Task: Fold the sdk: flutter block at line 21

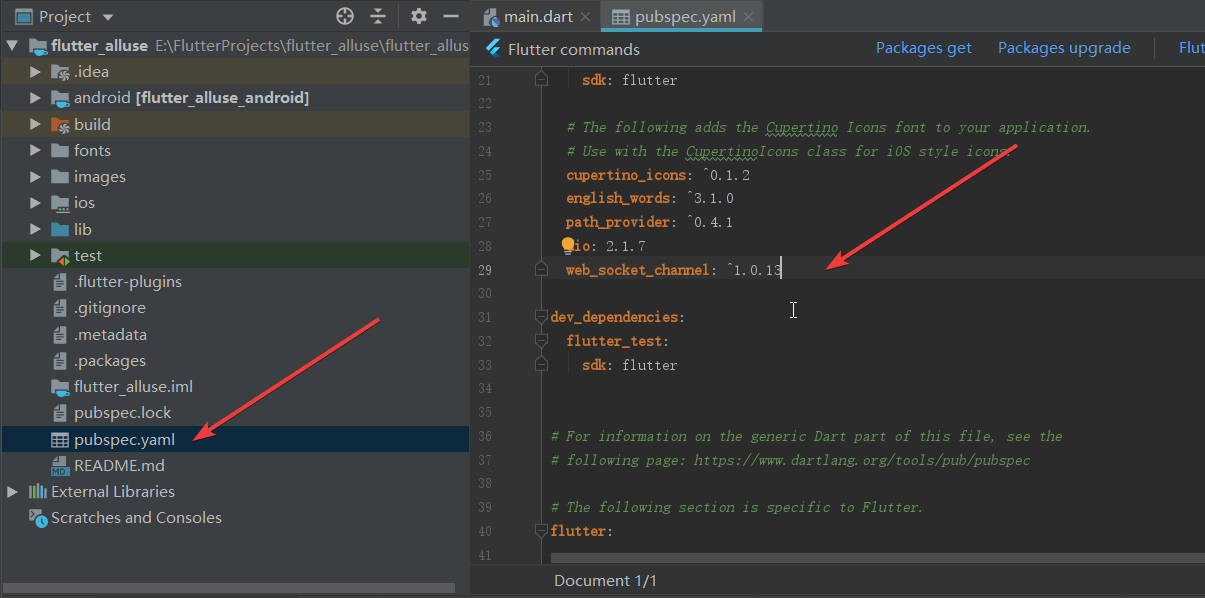Action: (x=541, y=79)
